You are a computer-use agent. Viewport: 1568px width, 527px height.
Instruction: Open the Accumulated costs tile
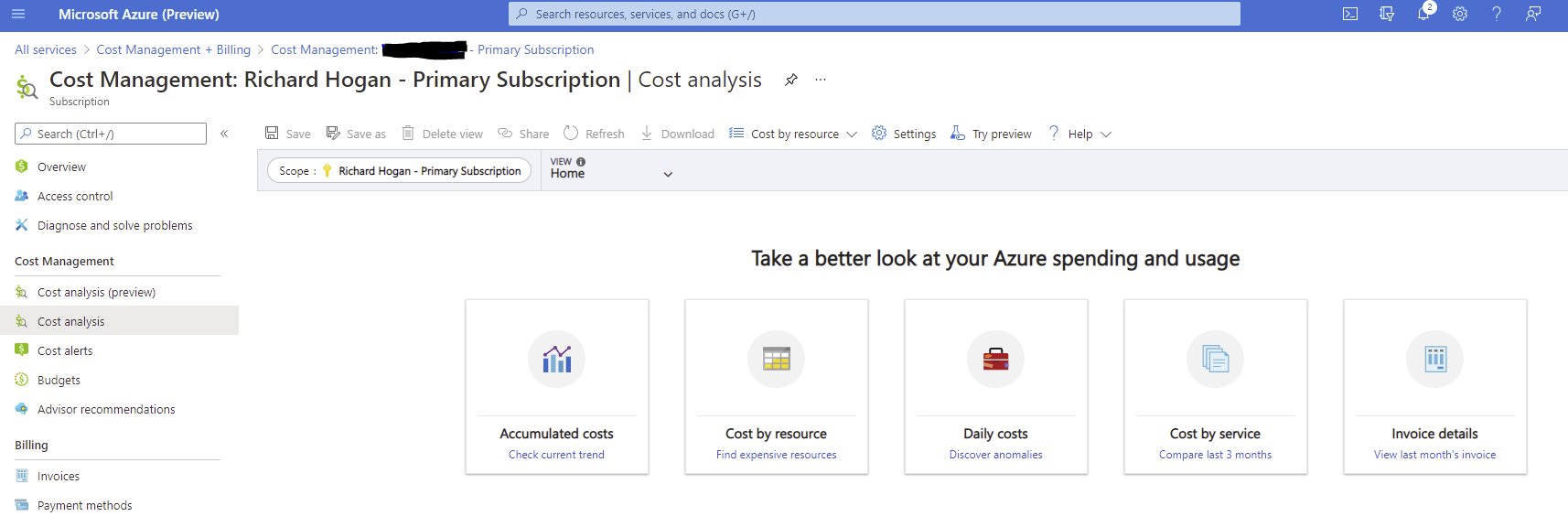click(556, 386)
